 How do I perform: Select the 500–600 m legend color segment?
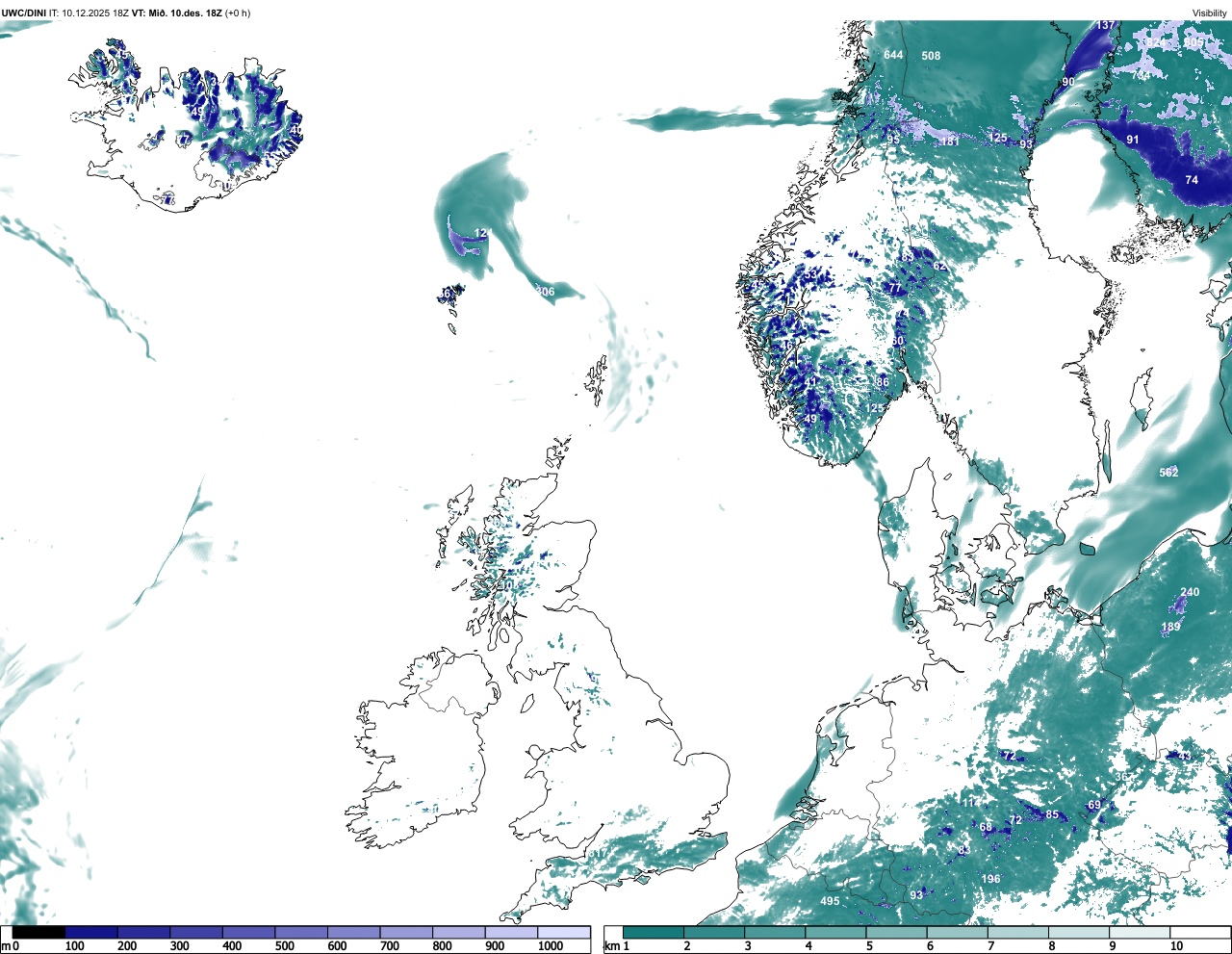[x=301, y=932]
